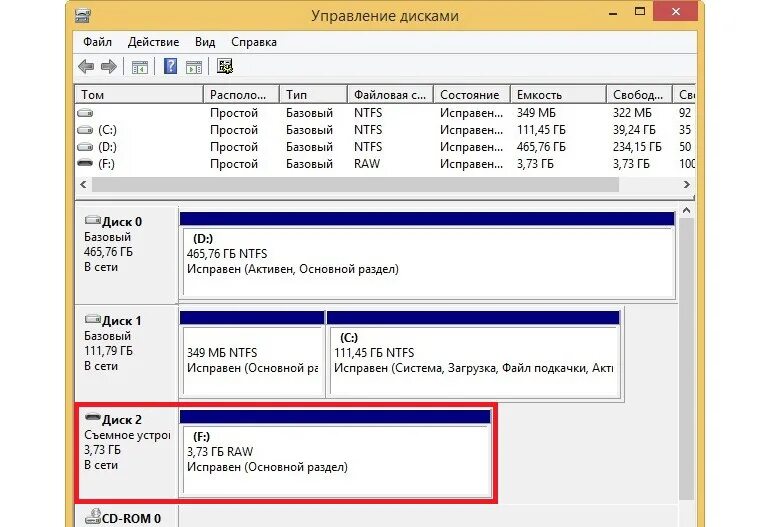Click up arrow of disk view scrollbar

coord(687,211)
